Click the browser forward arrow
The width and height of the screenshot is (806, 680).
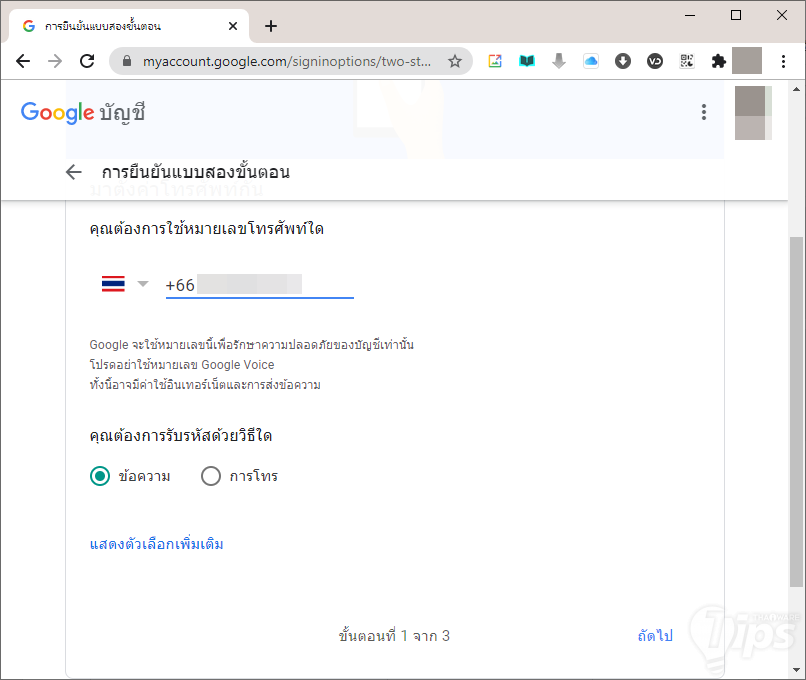54,62
